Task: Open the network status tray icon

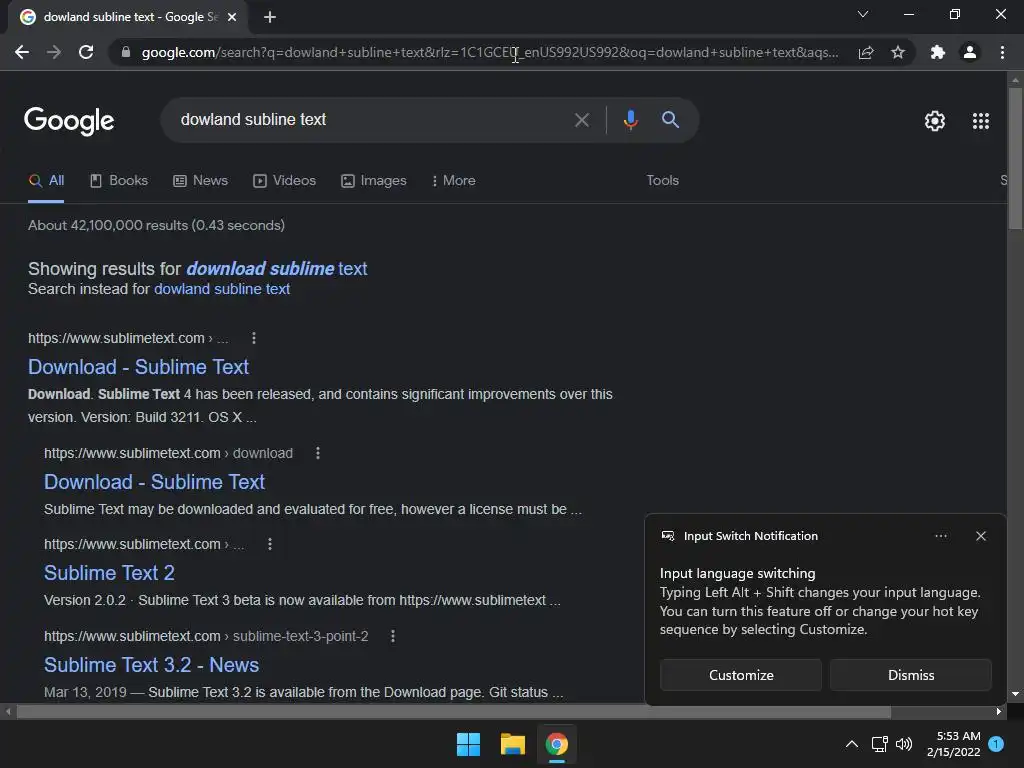Action: point(879,744)
